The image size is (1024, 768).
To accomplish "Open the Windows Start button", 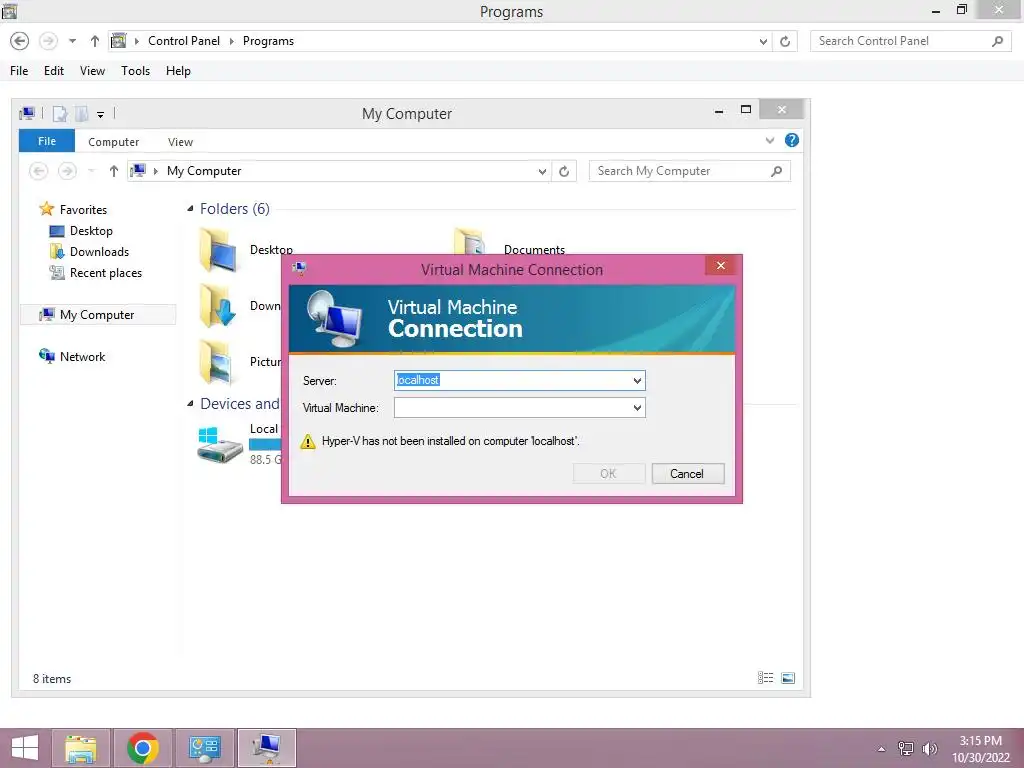I will pos(25,748).
